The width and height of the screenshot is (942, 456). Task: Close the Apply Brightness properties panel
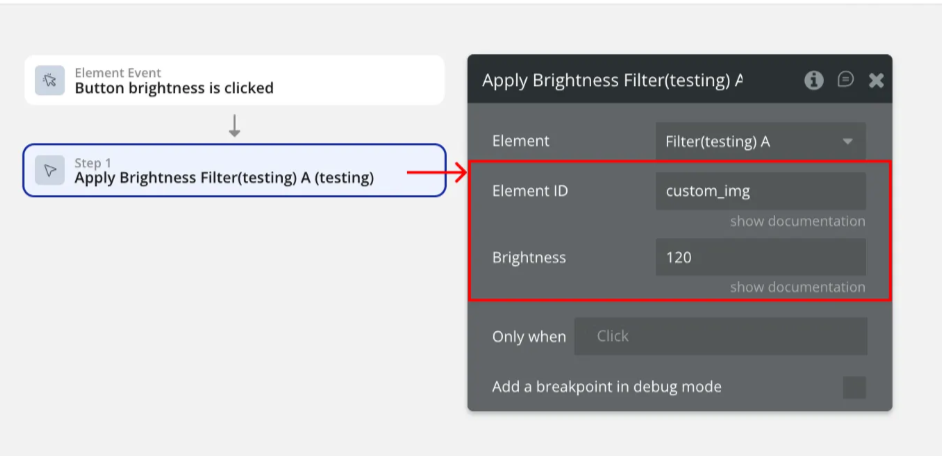click(876, 80)
